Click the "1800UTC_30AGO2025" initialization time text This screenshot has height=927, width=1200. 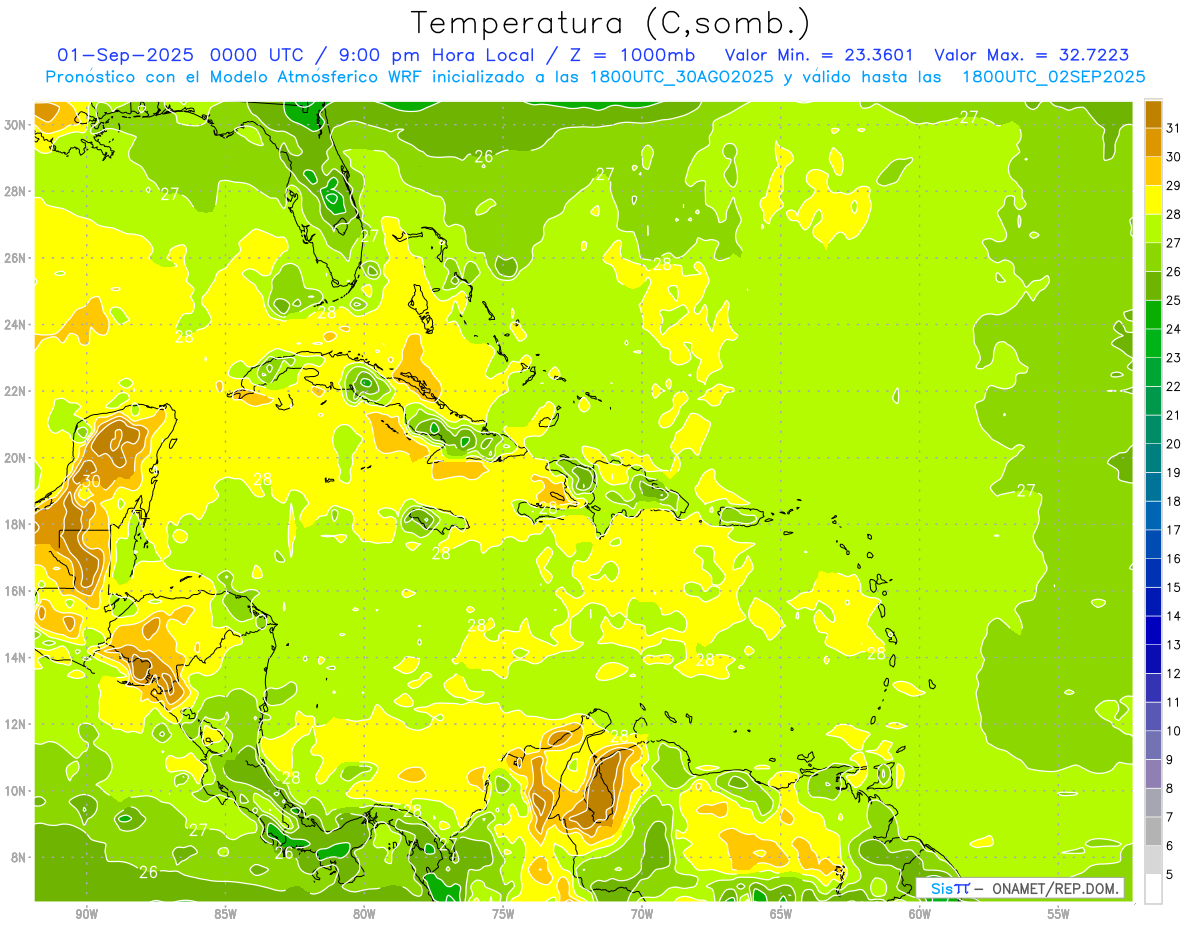click(680, 77)
